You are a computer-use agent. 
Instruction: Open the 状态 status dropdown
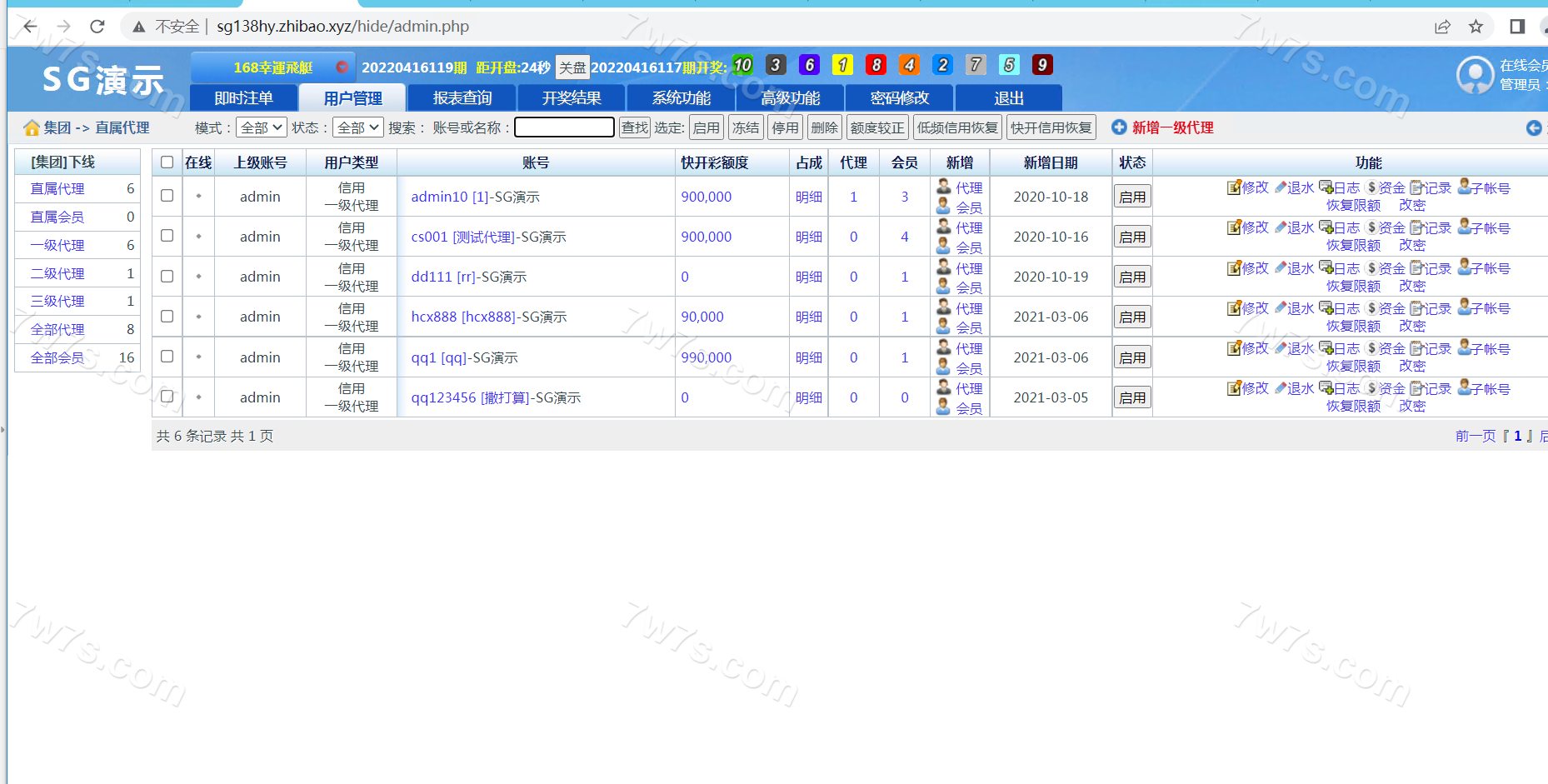pos(358,127)
